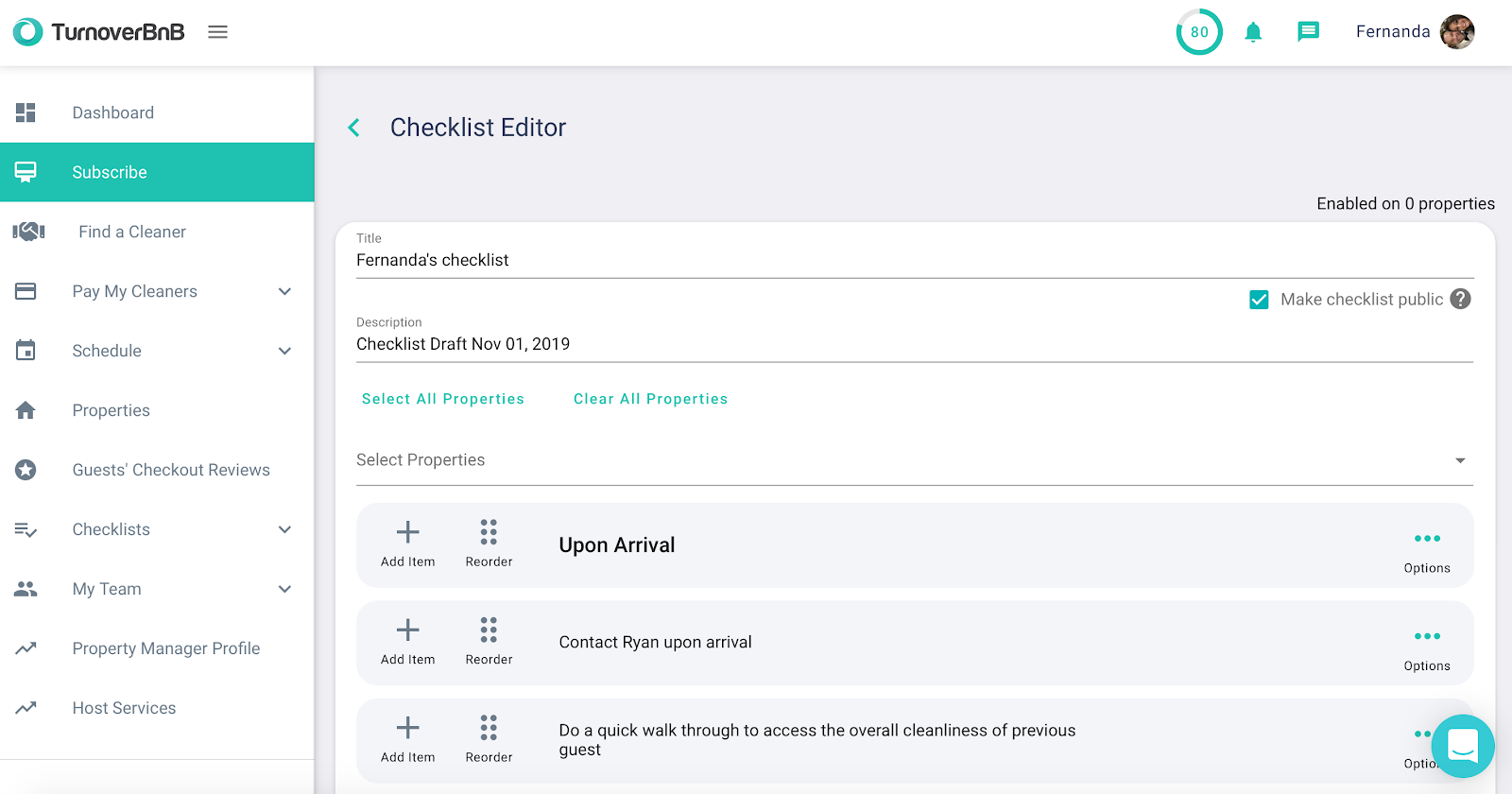Click the help icon next to Make checklist public
This screenshot has height=794, width=1512.
point(1460,299)
